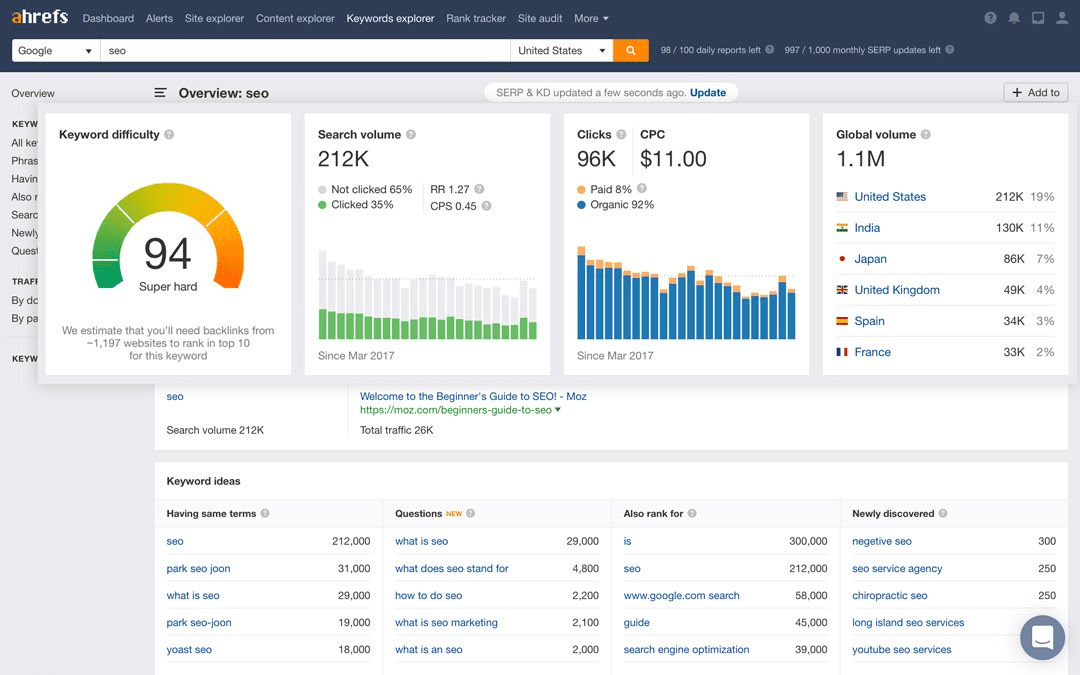Click help icon next to RR 1.27
The image size is (1080, 675).
coord(479,189)
